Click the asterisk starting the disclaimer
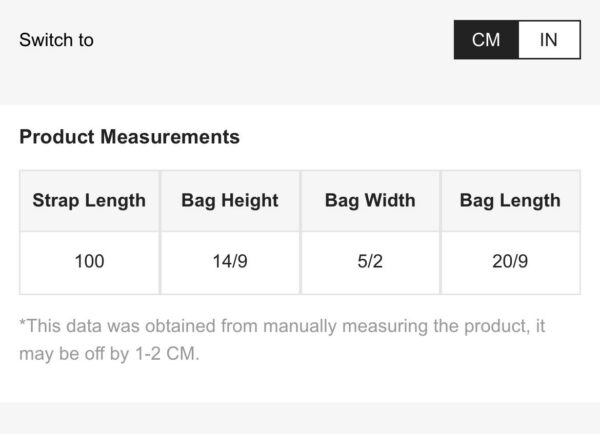 click(x=22, y=324)
